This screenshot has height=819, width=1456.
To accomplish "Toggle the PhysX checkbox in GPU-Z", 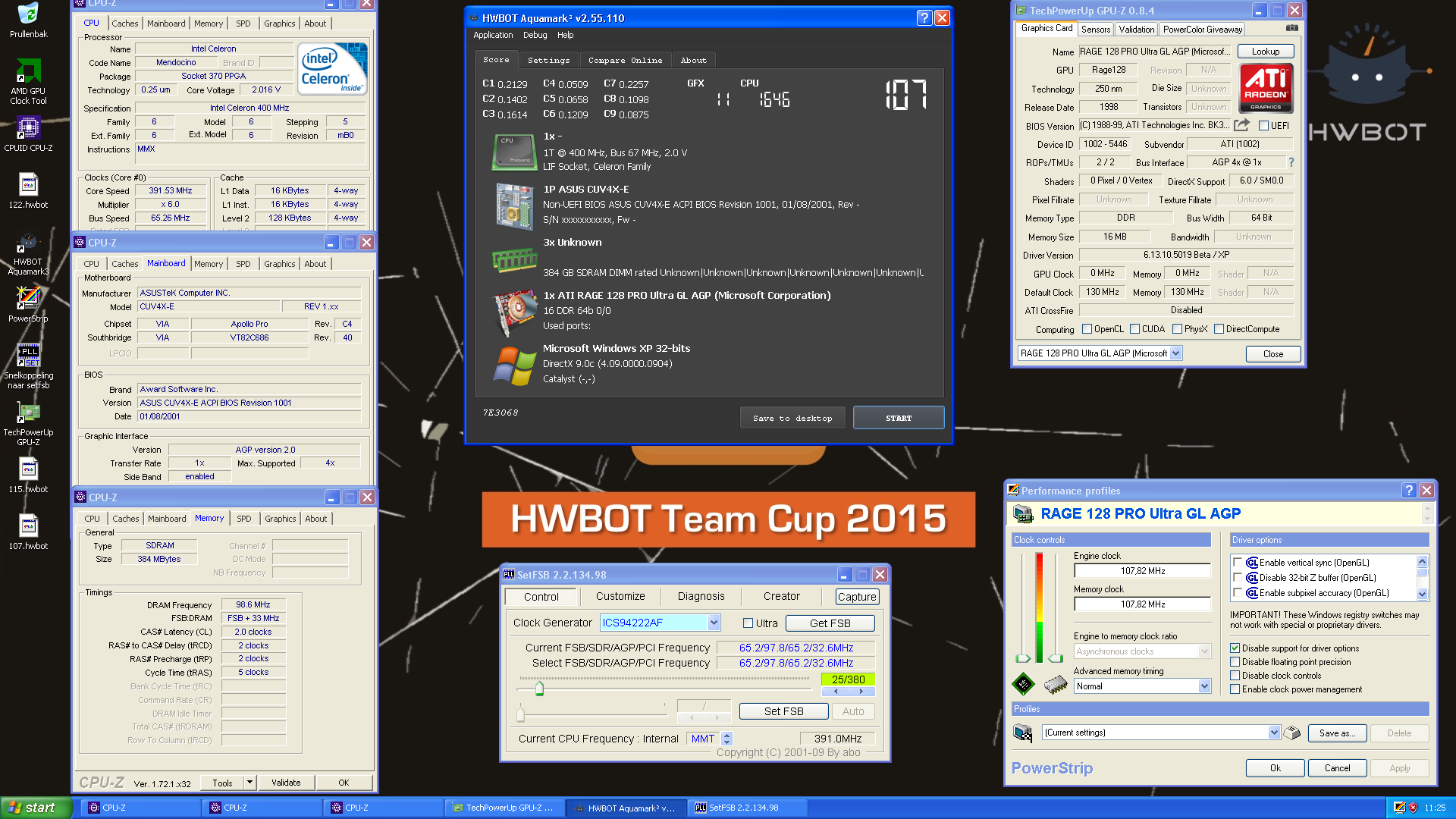I will pyautogui.click(x=1177, y=329).
